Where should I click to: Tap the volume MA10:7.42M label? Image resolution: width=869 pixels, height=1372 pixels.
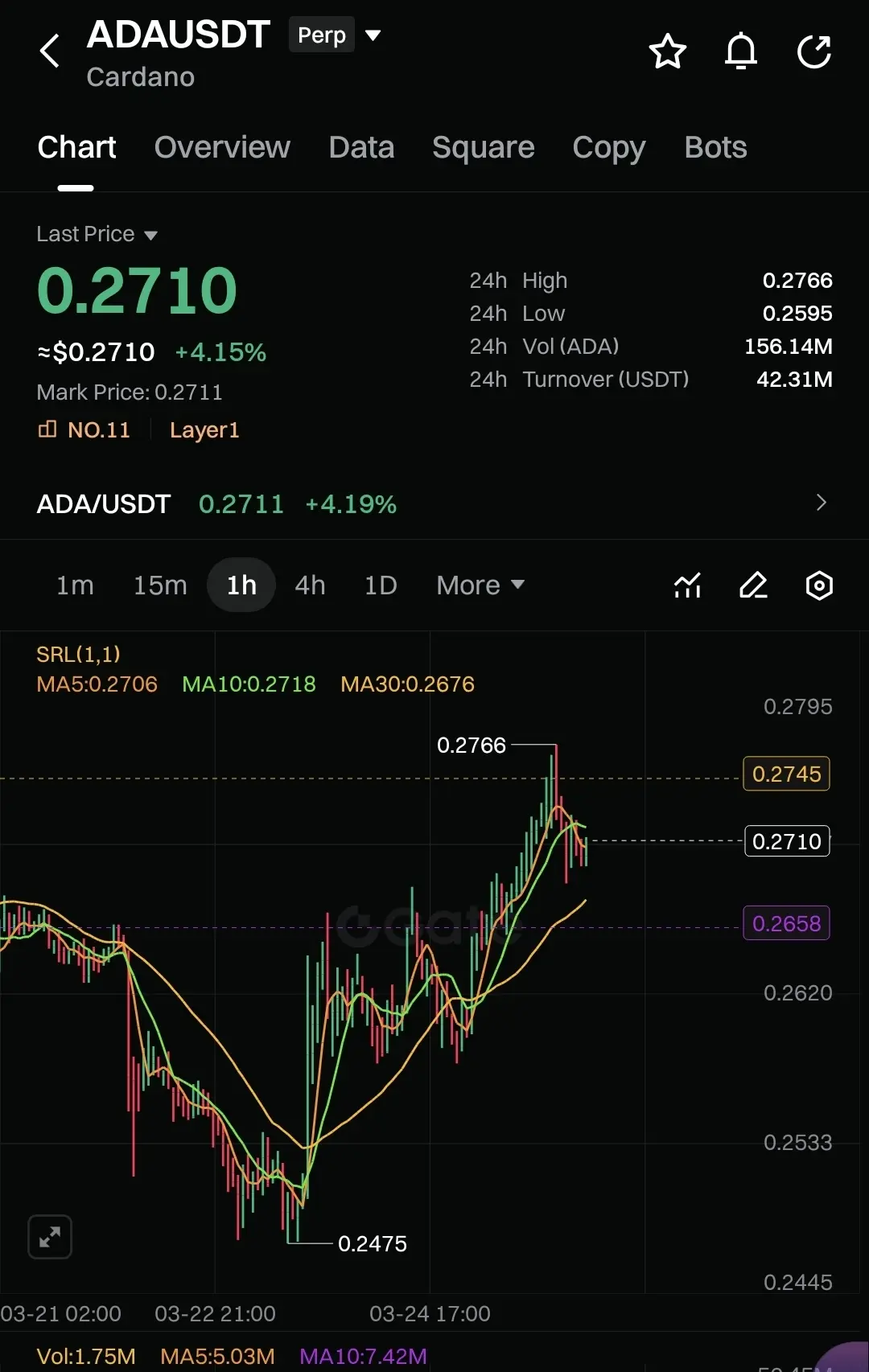[363, 1357]
